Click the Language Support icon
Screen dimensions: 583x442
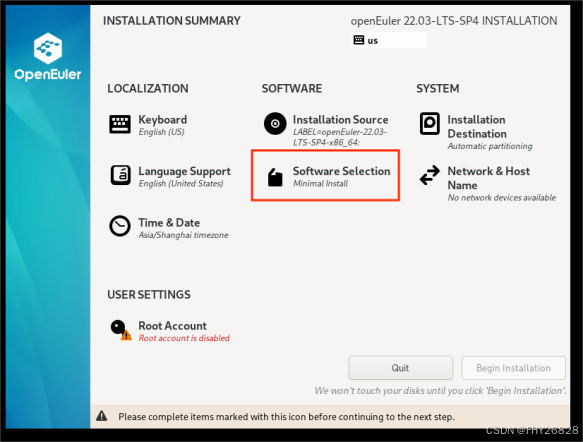coord(120,175)
